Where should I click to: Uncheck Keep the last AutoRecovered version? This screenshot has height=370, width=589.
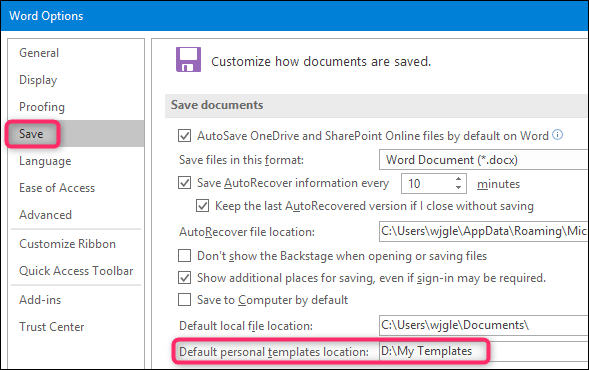point(202,206)
